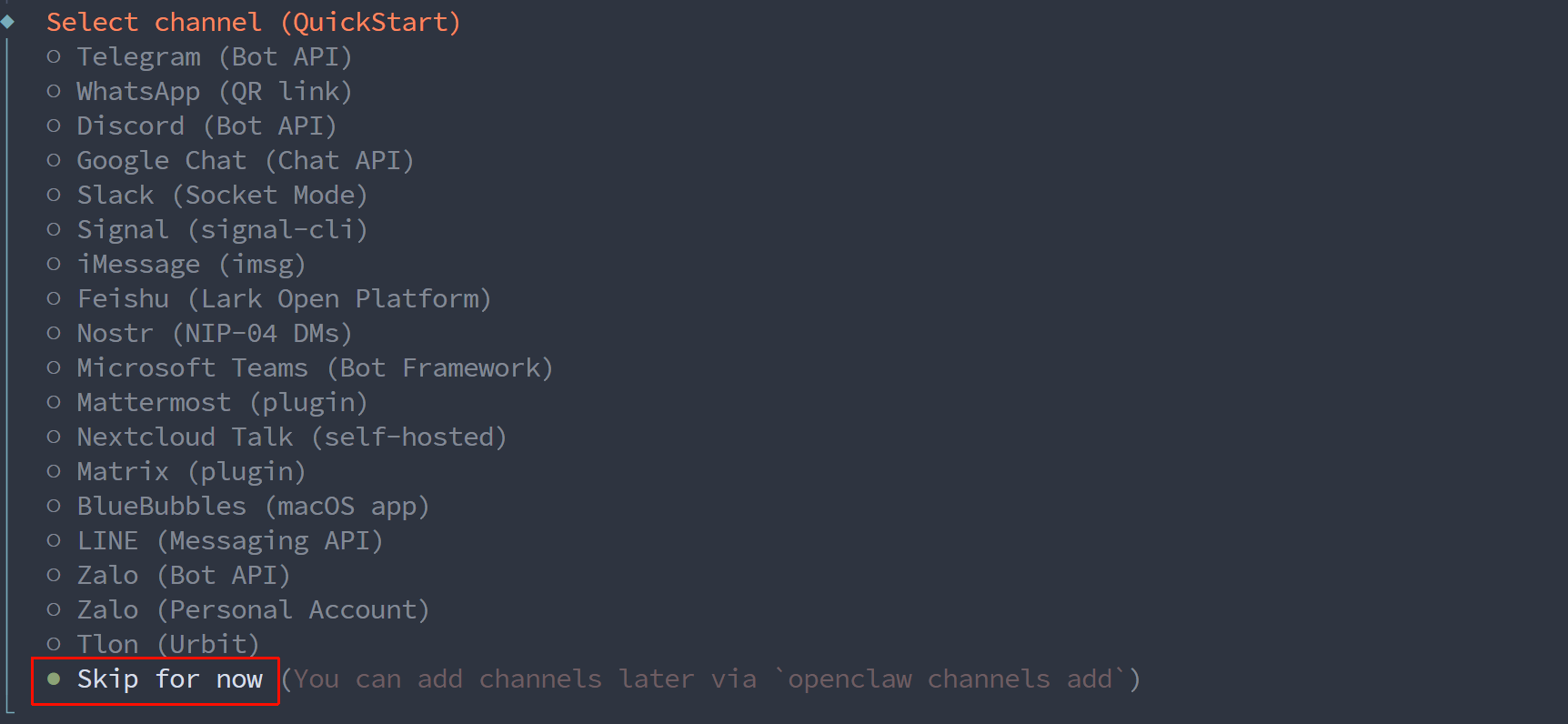Select Mattermost (plugin) channel

click(221, 403)
